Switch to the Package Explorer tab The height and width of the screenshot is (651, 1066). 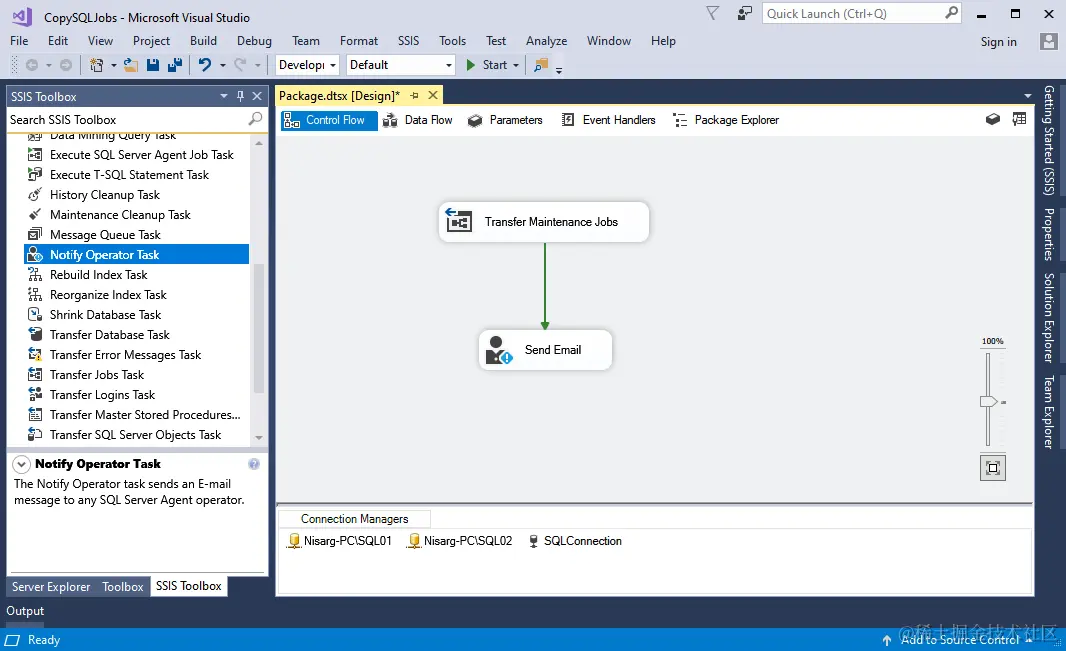coord(725,120)
